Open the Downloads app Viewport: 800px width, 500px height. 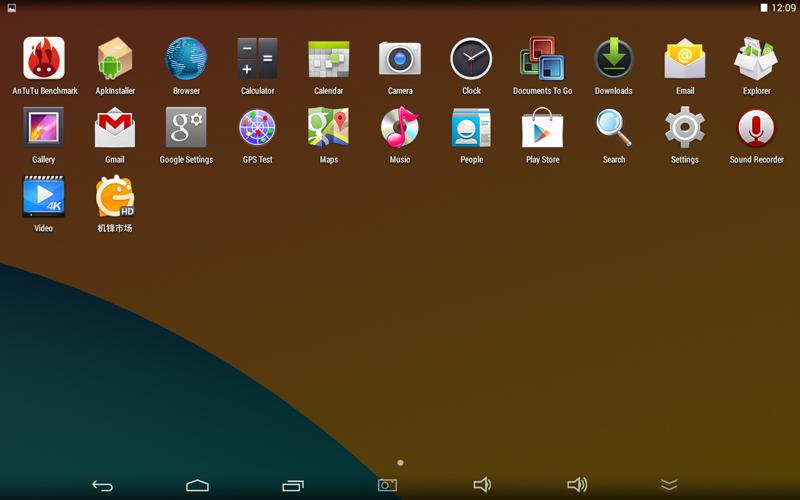(x=614, y=58)
